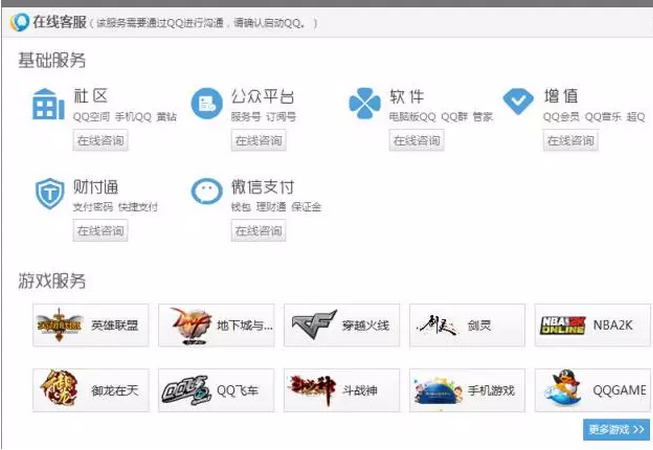Open 在线咨询 under 增值
Screen dimensions: 653x450
(571, 140)
